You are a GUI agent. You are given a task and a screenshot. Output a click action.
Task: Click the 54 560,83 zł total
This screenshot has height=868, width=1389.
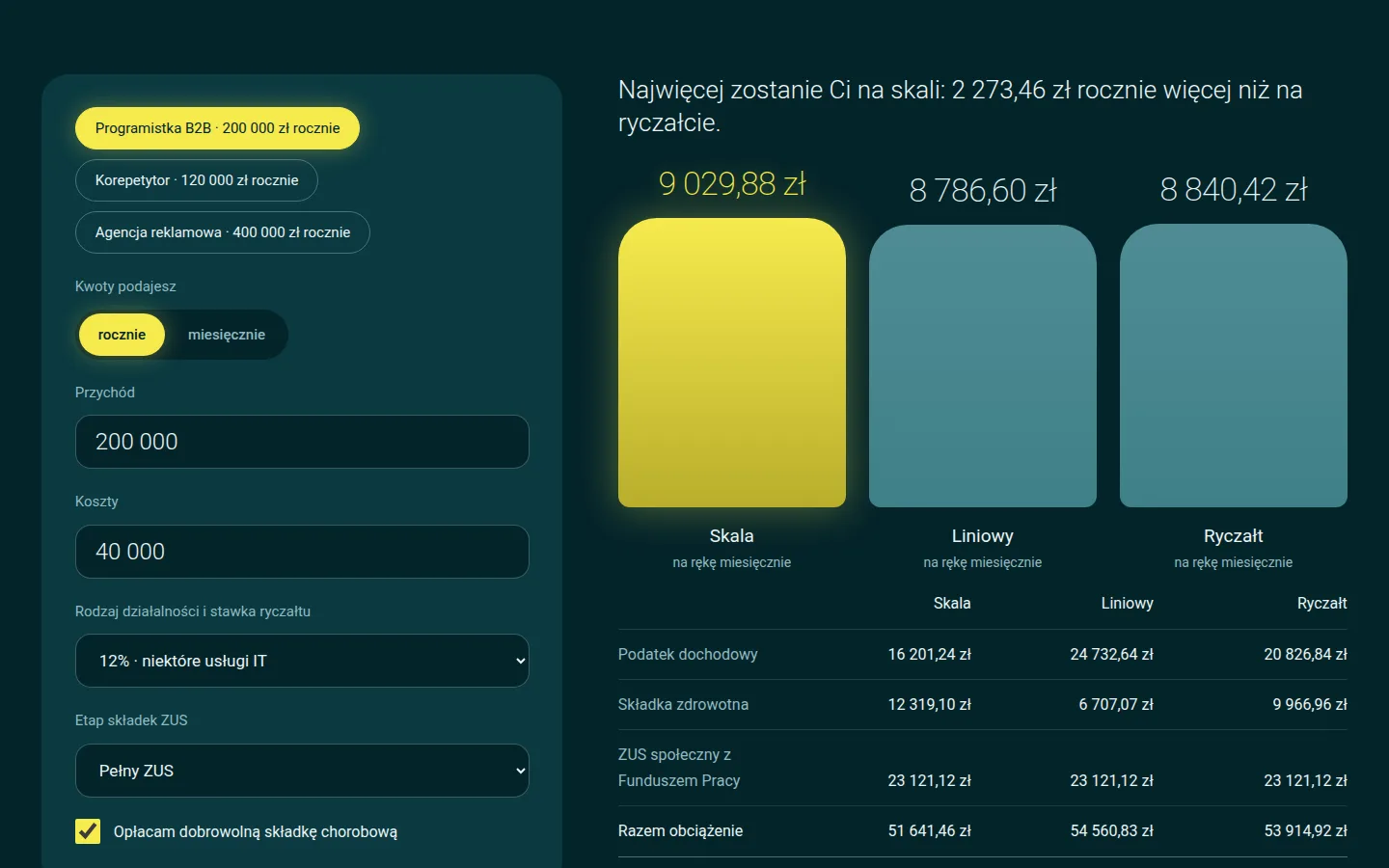coord(1111,830)
